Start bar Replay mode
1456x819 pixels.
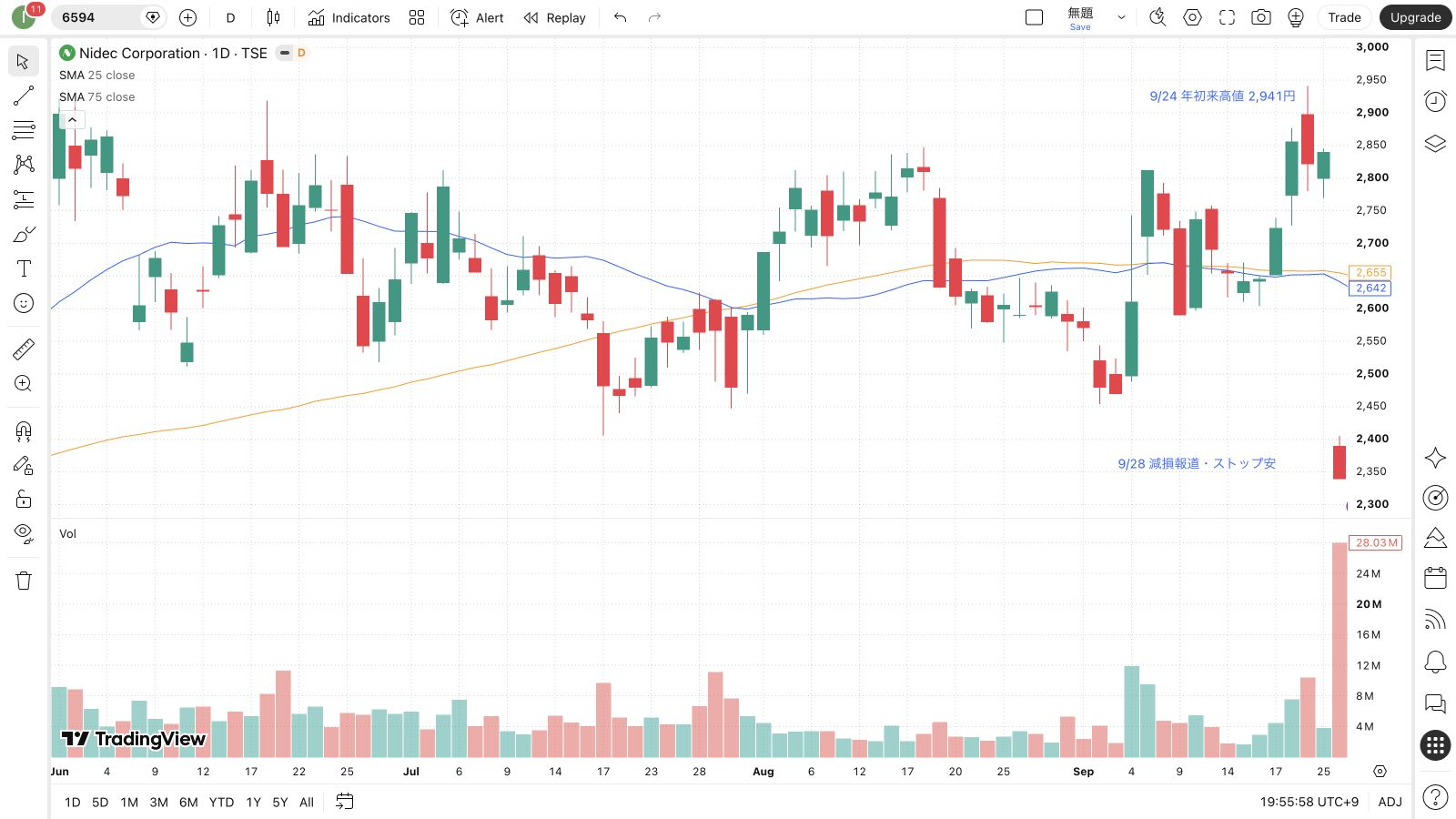[554, 17]
